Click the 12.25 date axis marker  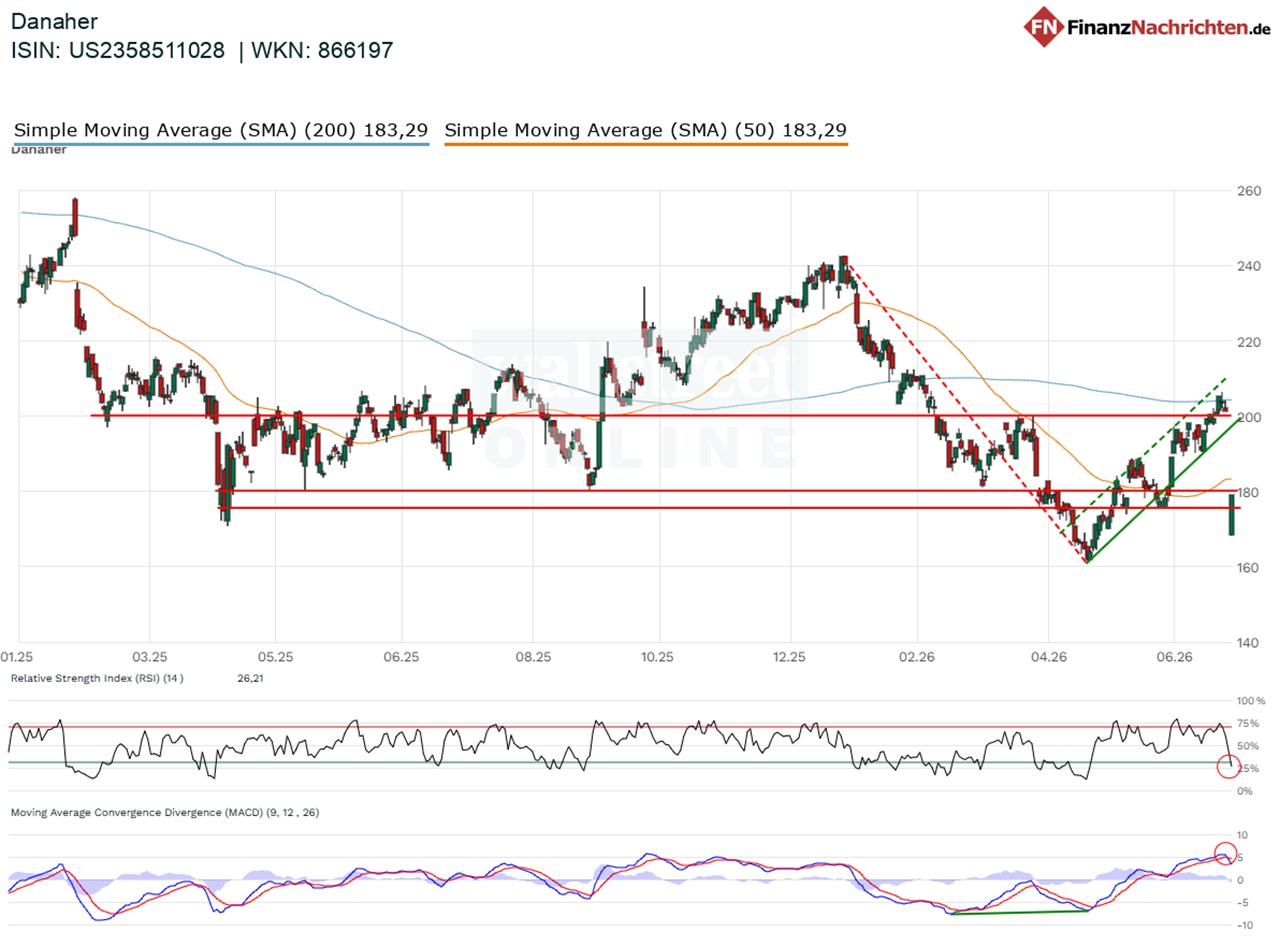[790, 657]
